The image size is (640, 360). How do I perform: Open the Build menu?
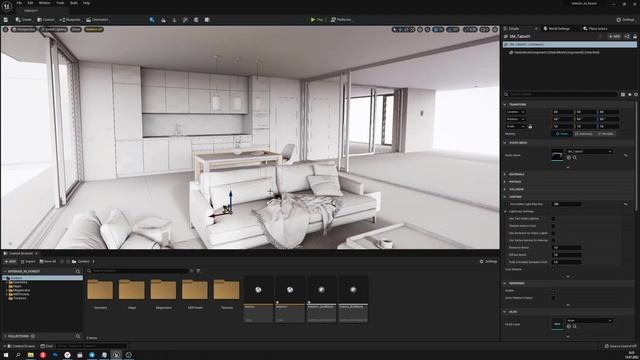pyautogui.click(x=73, y=3)
